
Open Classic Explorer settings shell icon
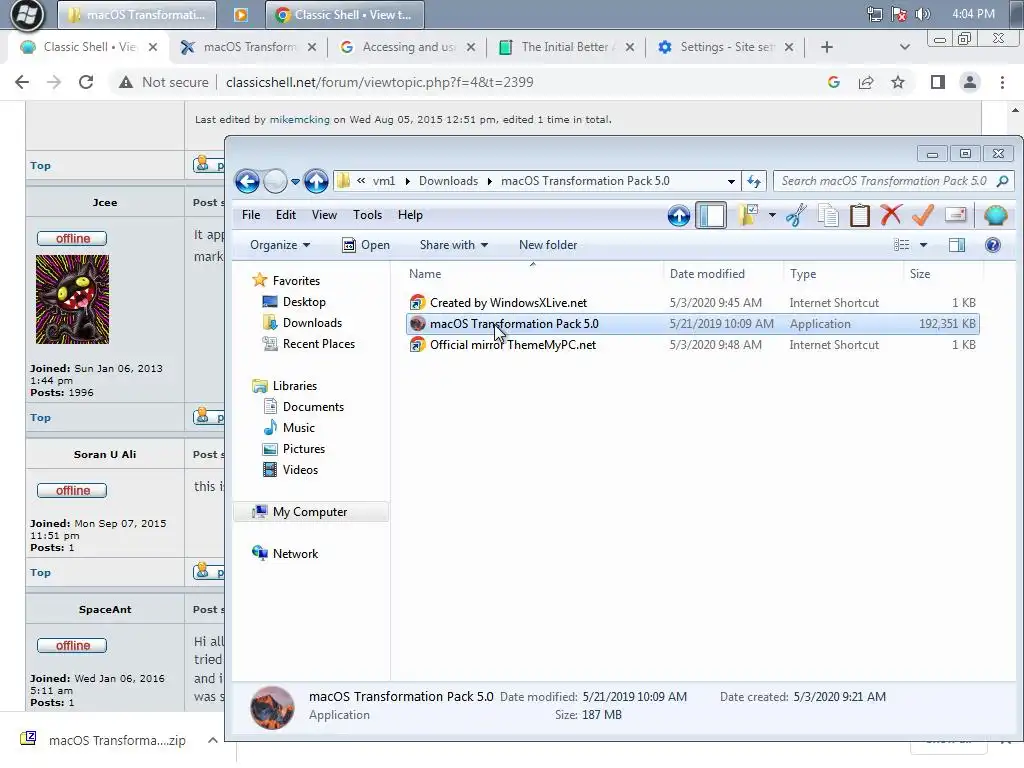pos(995,215)
